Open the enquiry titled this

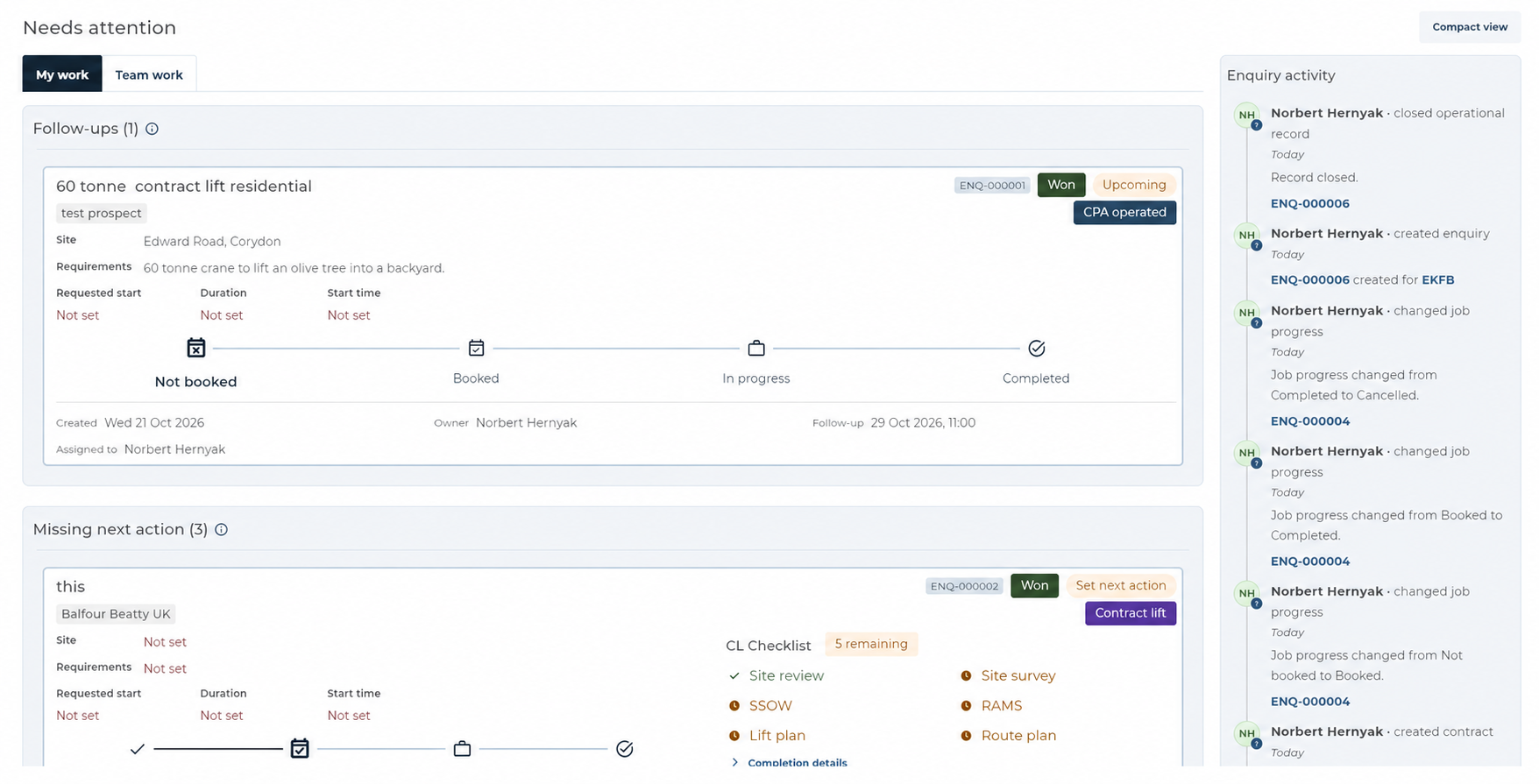(70, 587)
